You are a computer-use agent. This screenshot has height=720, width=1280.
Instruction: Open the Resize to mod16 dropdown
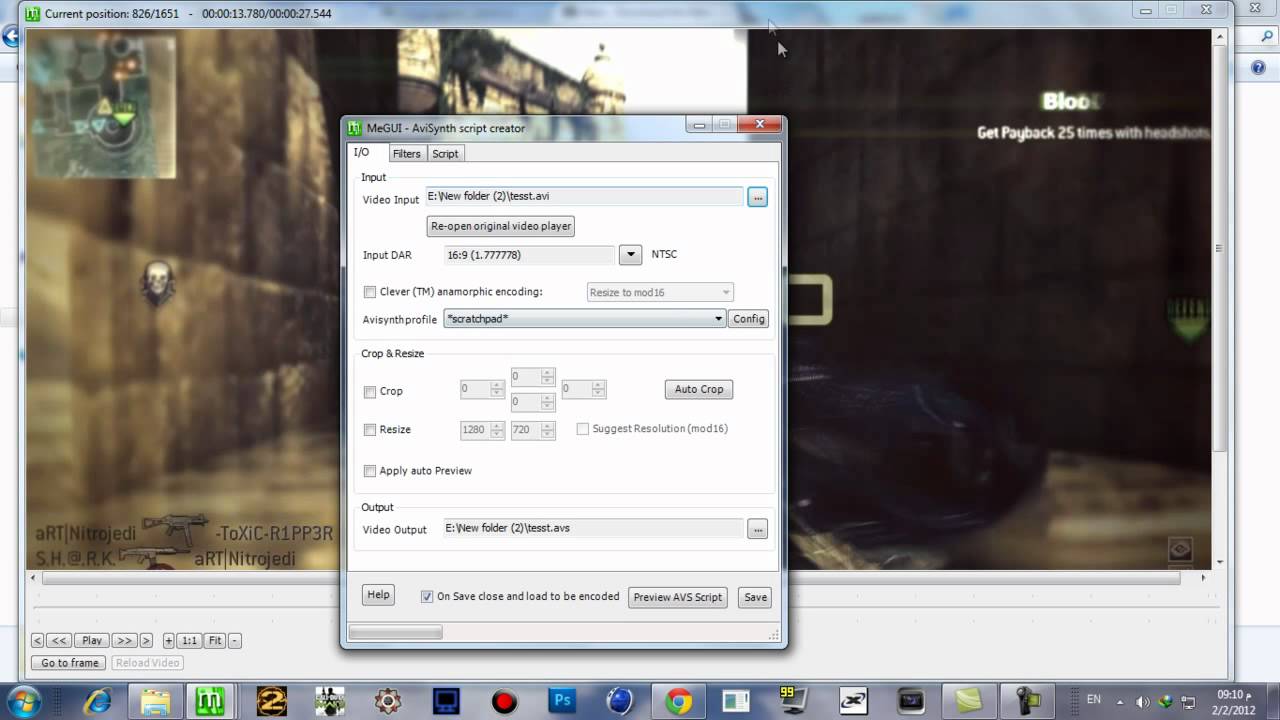coord(660,292)
